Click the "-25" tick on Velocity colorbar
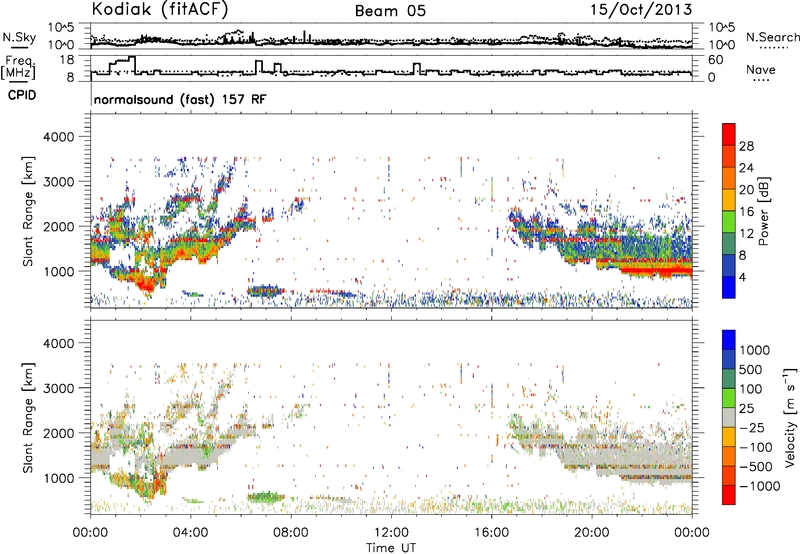Viewport: 800px width, 554px height. 752,427
